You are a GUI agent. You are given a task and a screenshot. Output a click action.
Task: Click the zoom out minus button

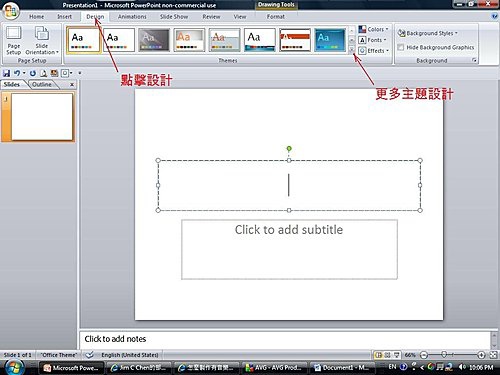(423, 355)
